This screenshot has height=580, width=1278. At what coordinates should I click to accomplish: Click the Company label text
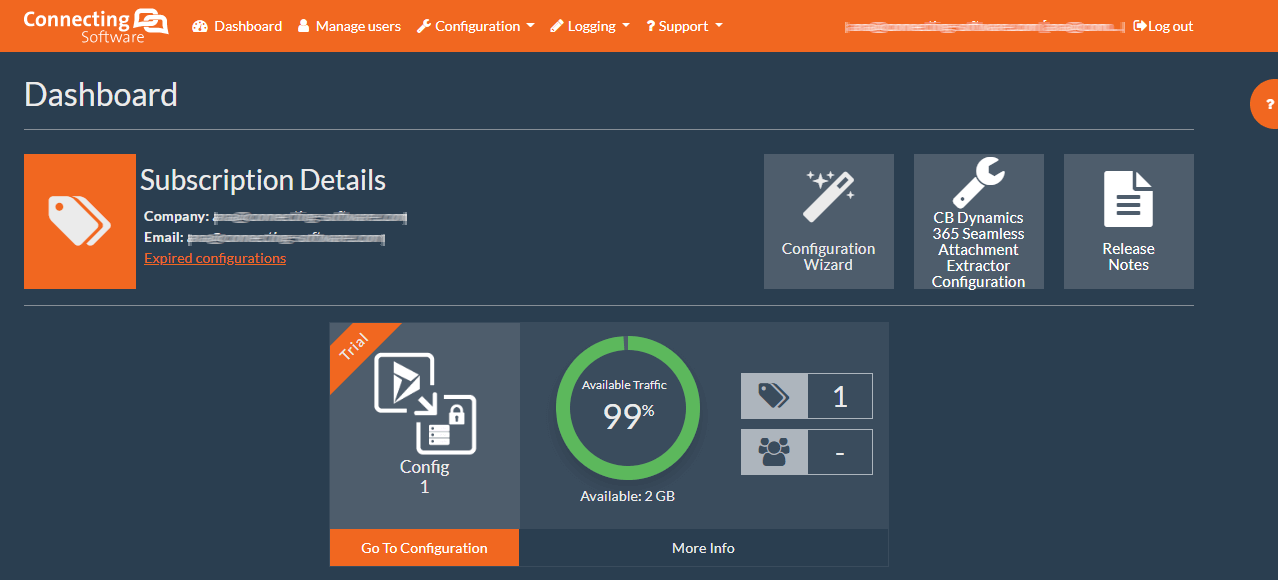tap(177, 216)
